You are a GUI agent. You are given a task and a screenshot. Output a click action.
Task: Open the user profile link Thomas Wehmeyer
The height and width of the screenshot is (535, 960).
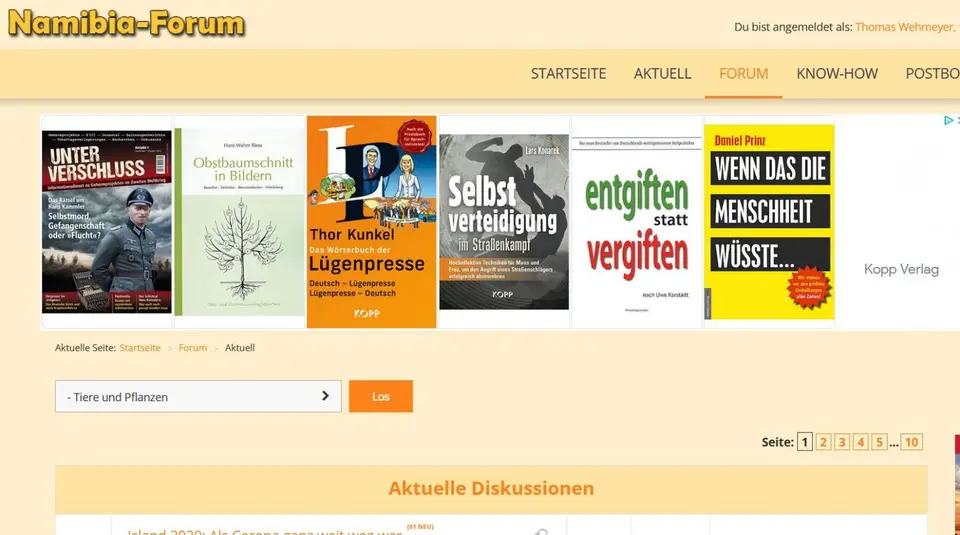tap(904, 27)
